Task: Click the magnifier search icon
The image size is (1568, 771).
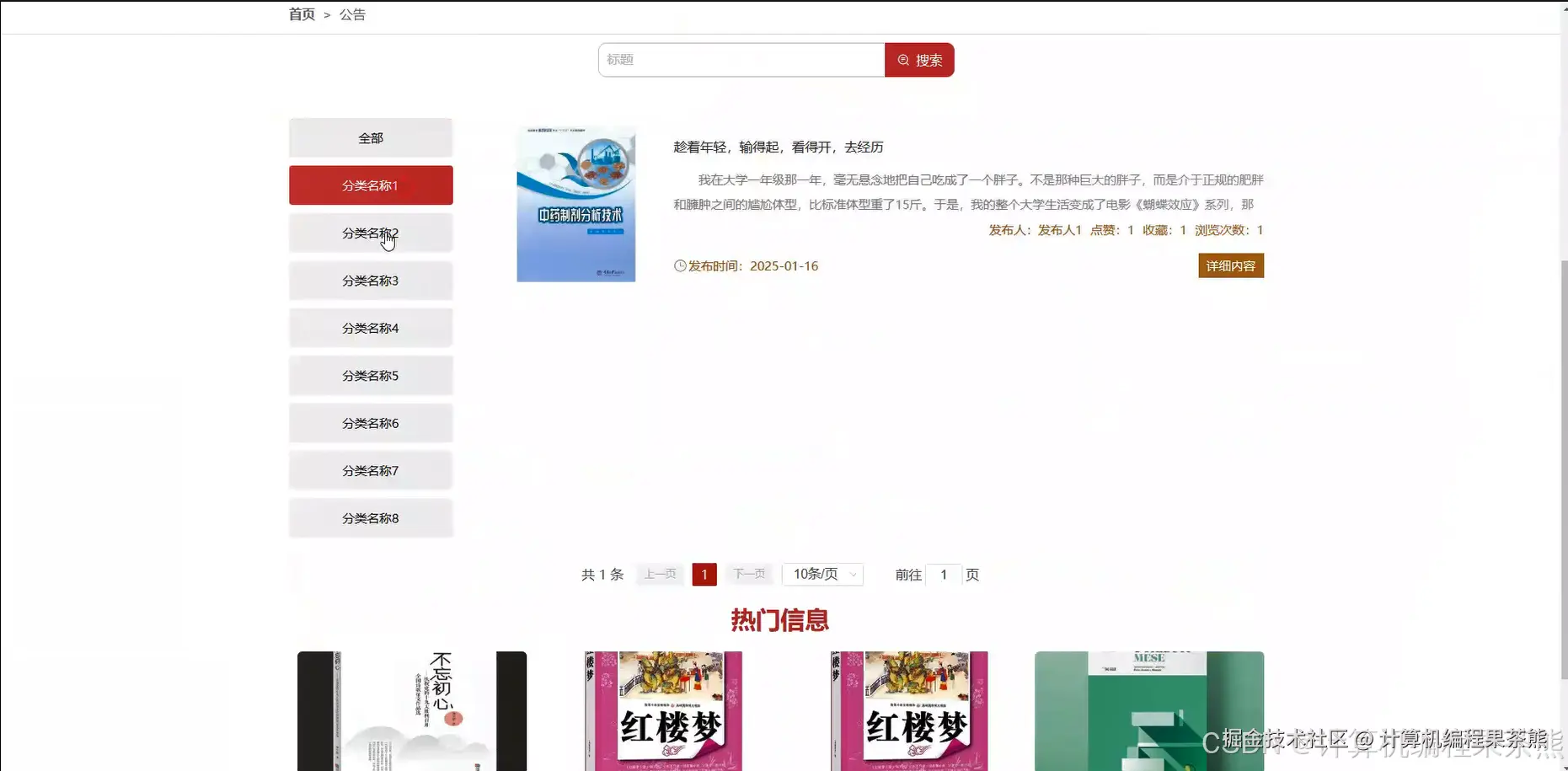Action: click(x=903, y=59)
